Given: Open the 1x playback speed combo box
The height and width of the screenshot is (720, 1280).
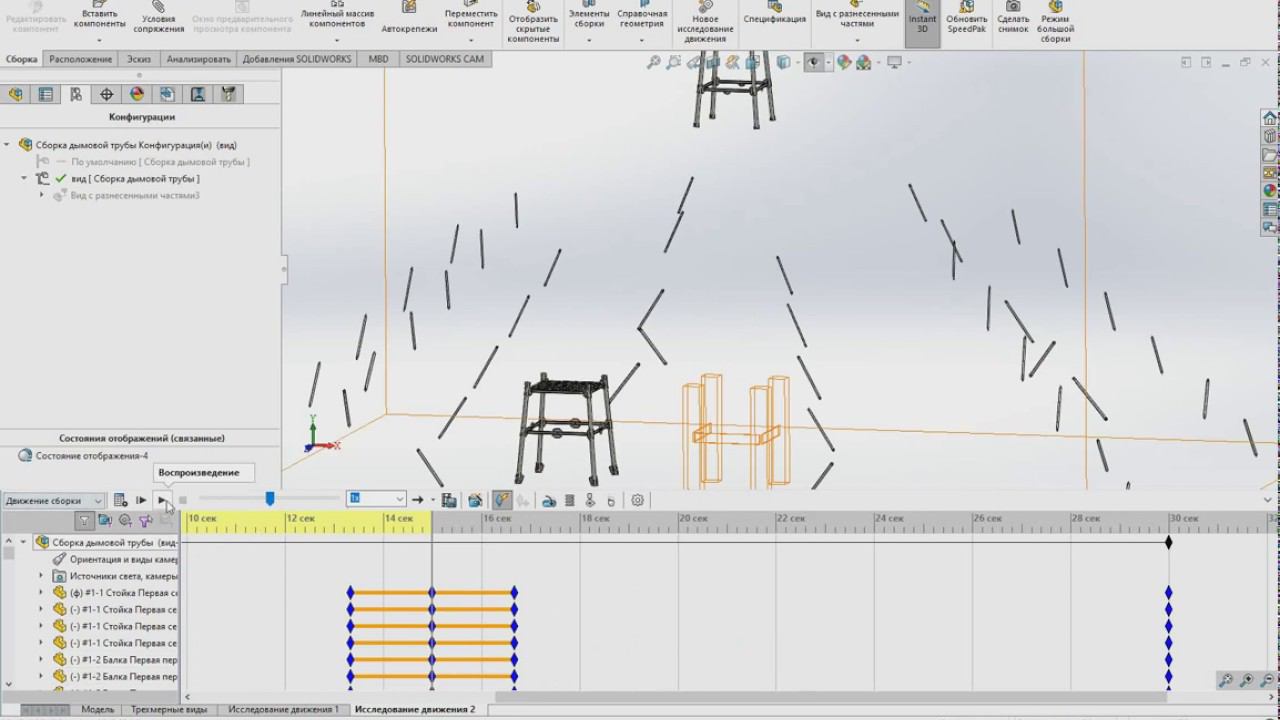Looking at the screenshot, I should click(376, 499).
